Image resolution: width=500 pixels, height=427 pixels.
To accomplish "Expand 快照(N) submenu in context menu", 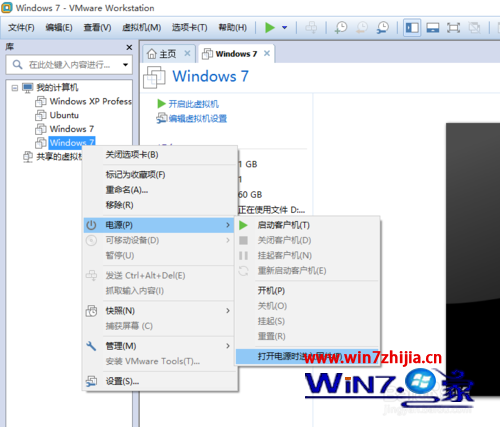I will click(160, 311).
